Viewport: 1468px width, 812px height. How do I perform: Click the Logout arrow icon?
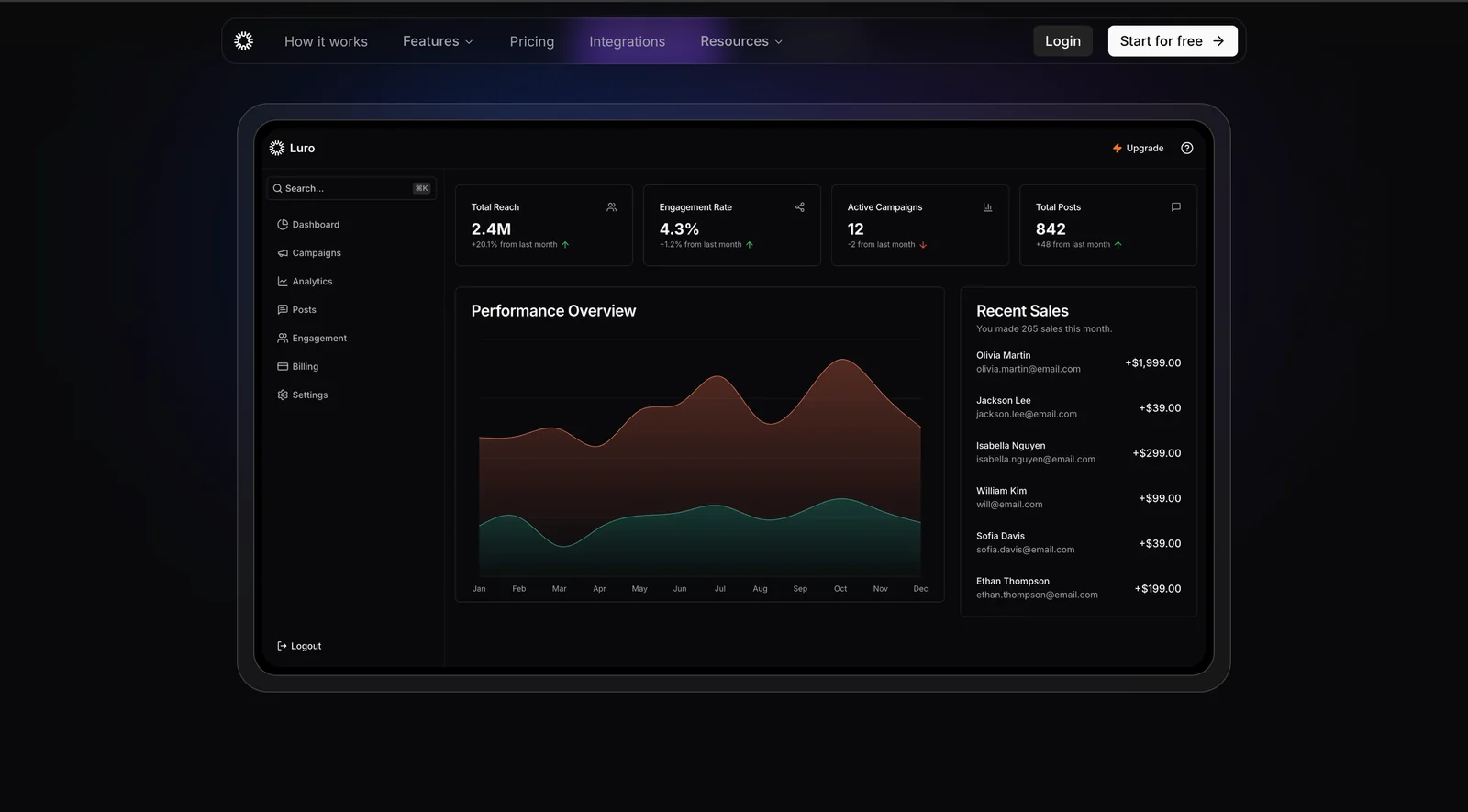click(x=282, y=646)
